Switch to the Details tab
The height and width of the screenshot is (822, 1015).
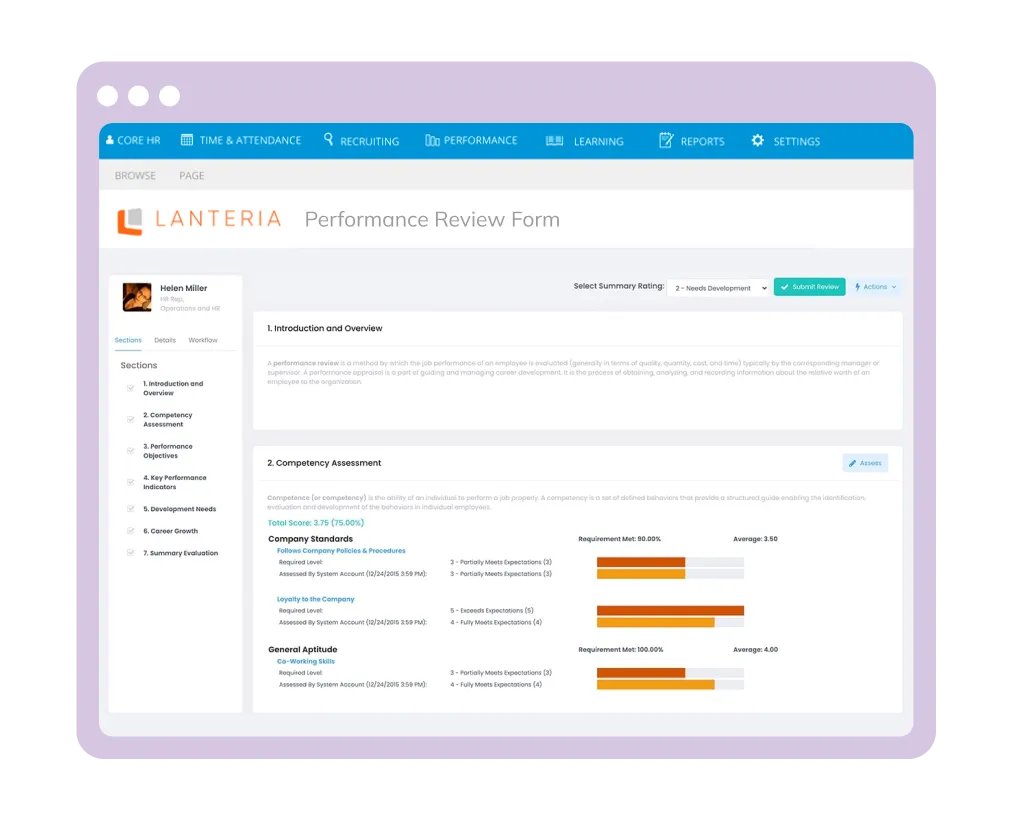165,340
